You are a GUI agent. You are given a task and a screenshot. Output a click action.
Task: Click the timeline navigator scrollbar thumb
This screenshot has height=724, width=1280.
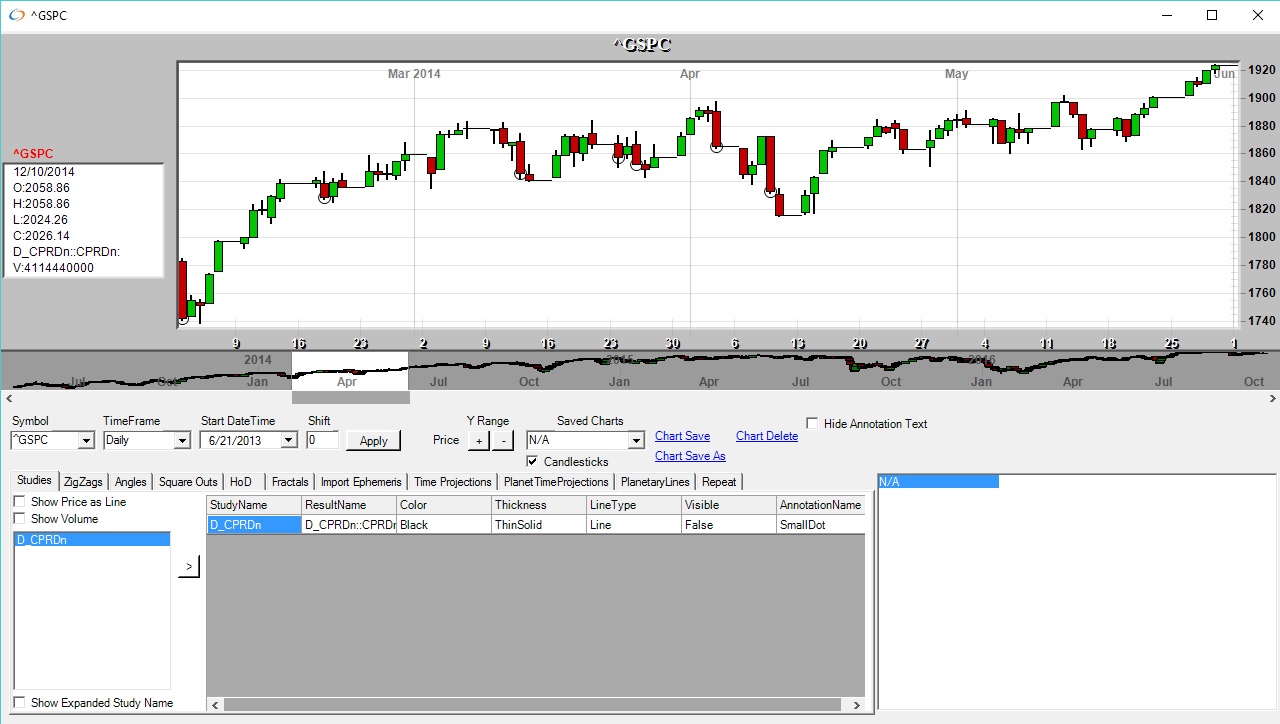click(x=350, y=398)
